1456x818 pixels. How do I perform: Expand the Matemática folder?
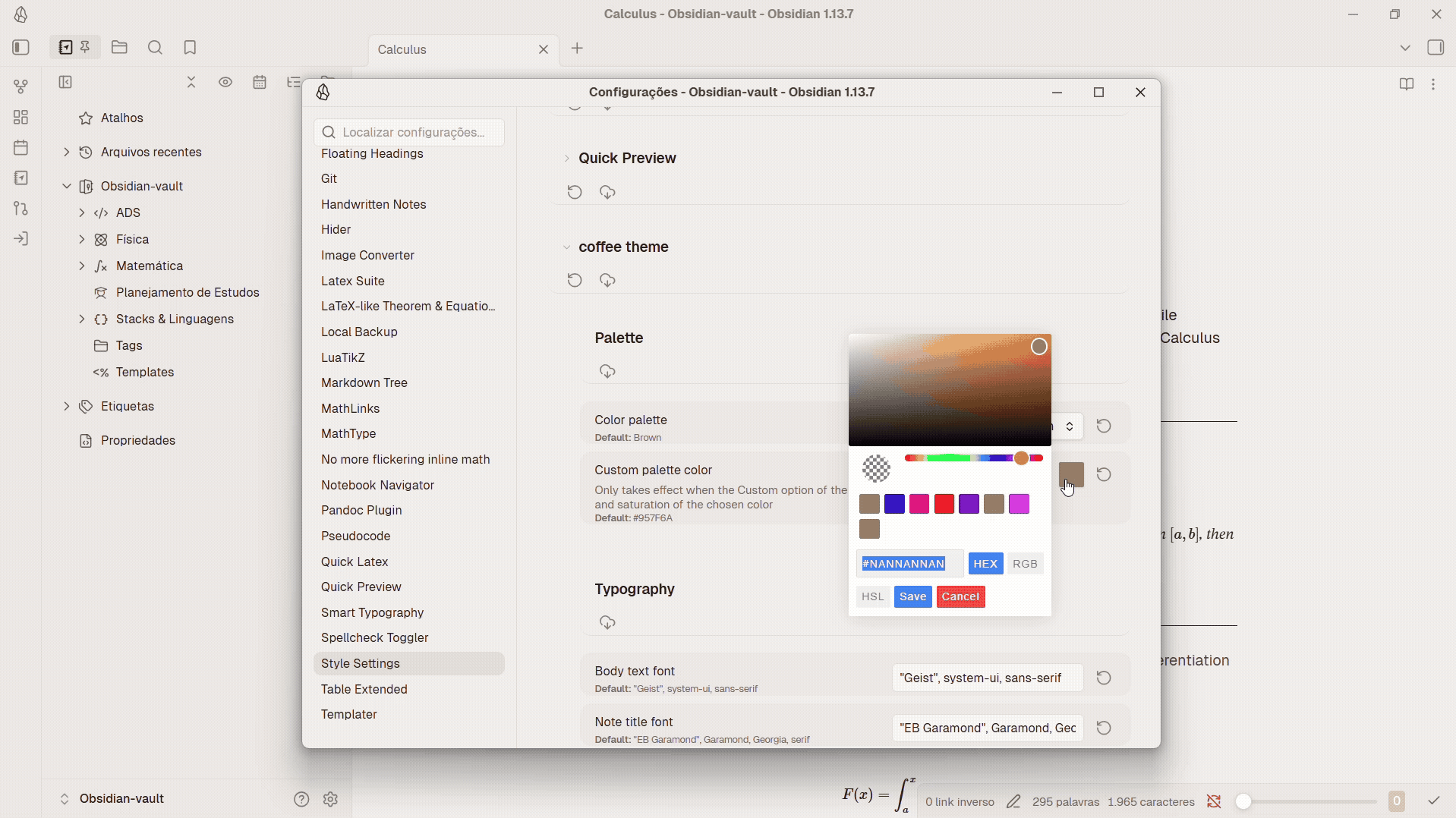pyautogui.click(x=81, y=266)
